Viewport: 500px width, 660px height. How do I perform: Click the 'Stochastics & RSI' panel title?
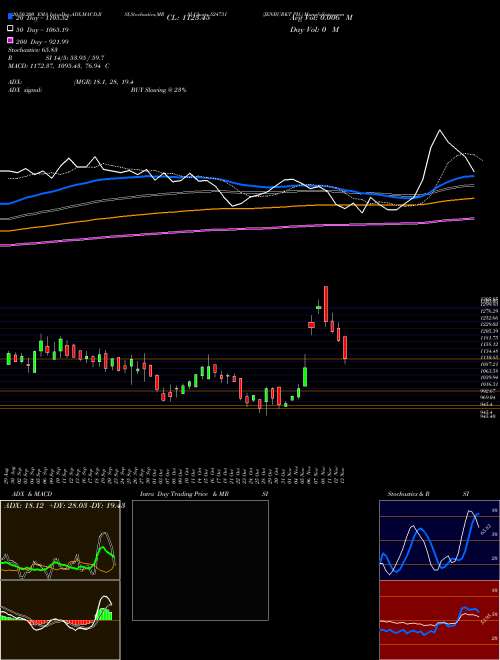428,493
